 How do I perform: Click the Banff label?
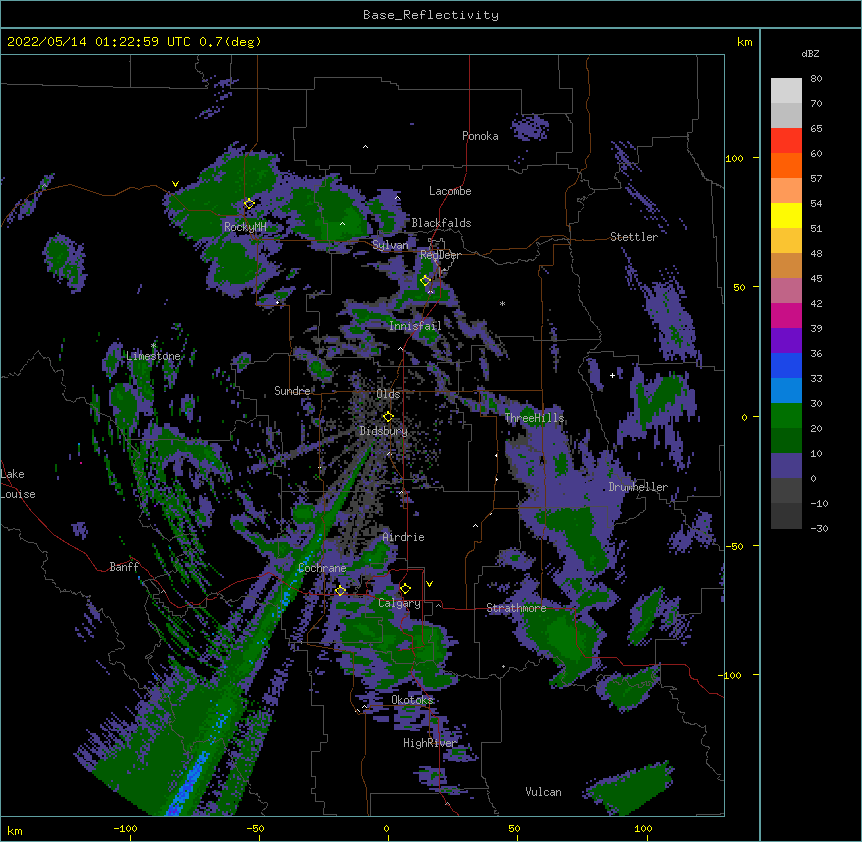tap(124, 567)
